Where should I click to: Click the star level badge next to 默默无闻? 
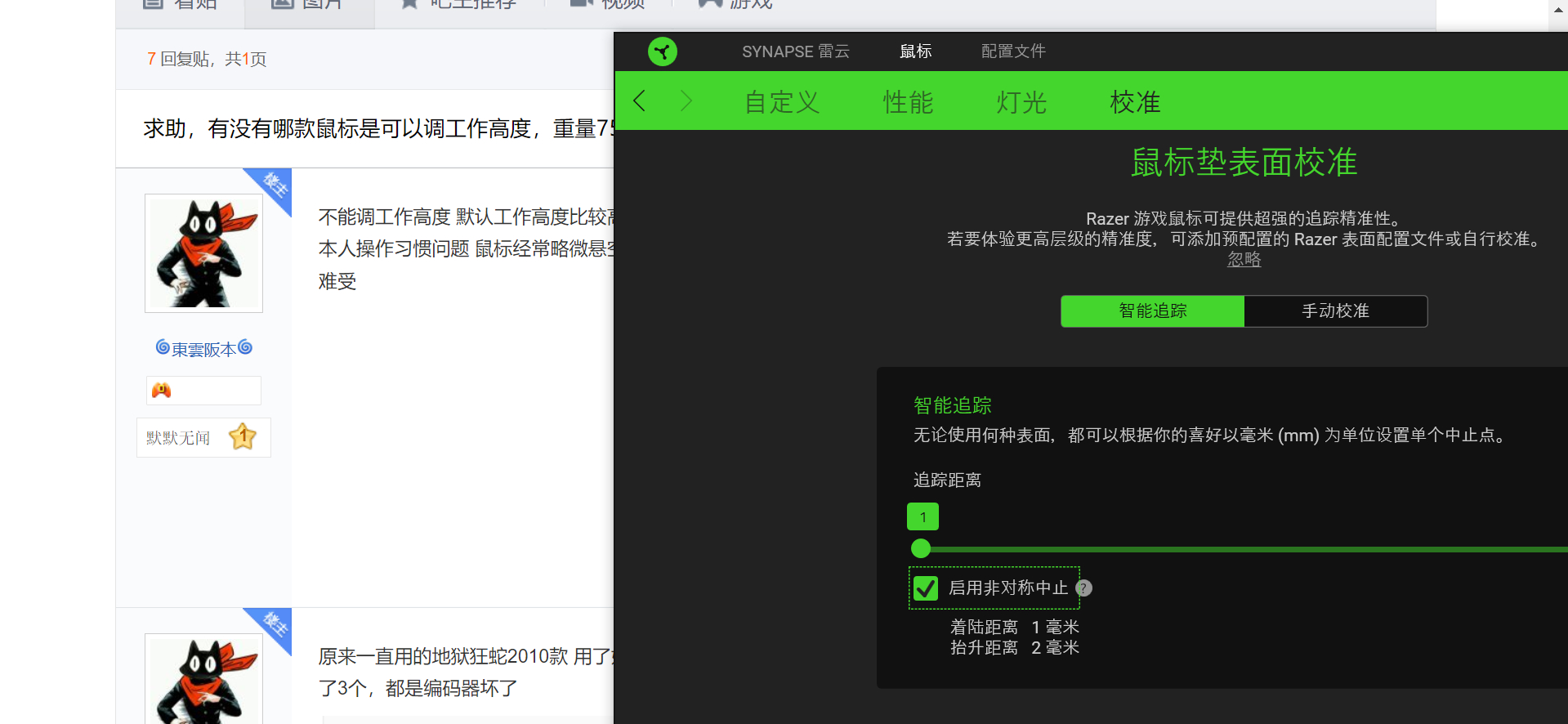click(x=243, y=437)
